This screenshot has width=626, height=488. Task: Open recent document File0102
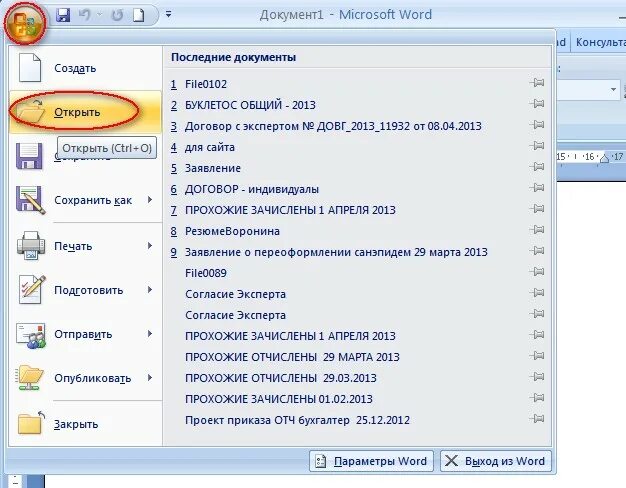coord(206,84)
